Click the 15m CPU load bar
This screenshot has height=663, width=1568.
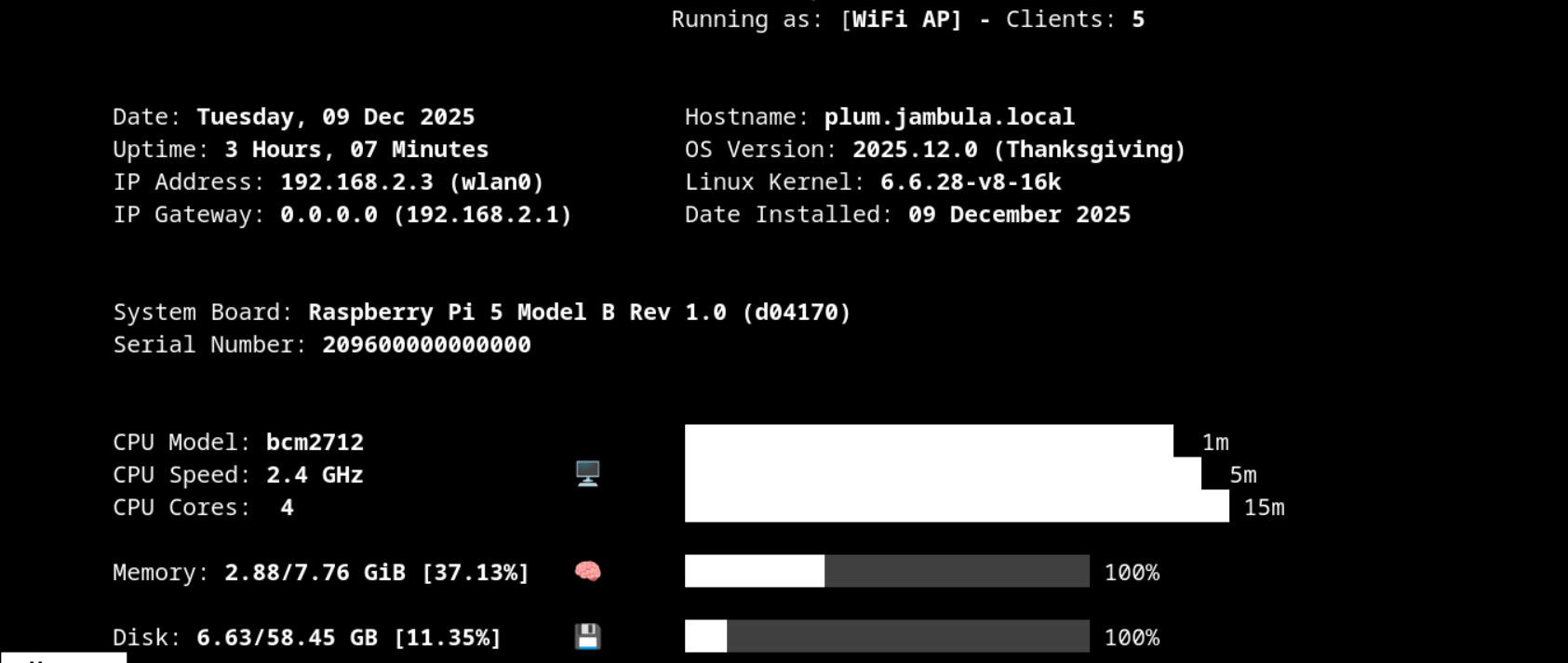(956, 506)
